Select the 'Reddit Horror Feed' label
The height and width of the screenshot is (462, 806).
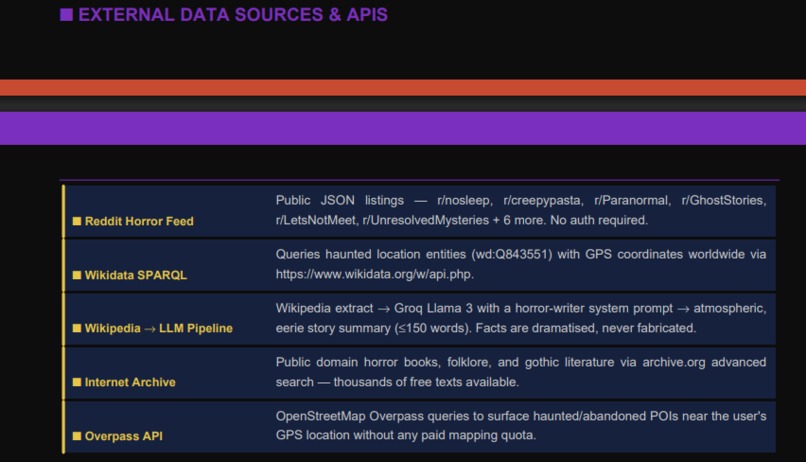click(139, 221)
